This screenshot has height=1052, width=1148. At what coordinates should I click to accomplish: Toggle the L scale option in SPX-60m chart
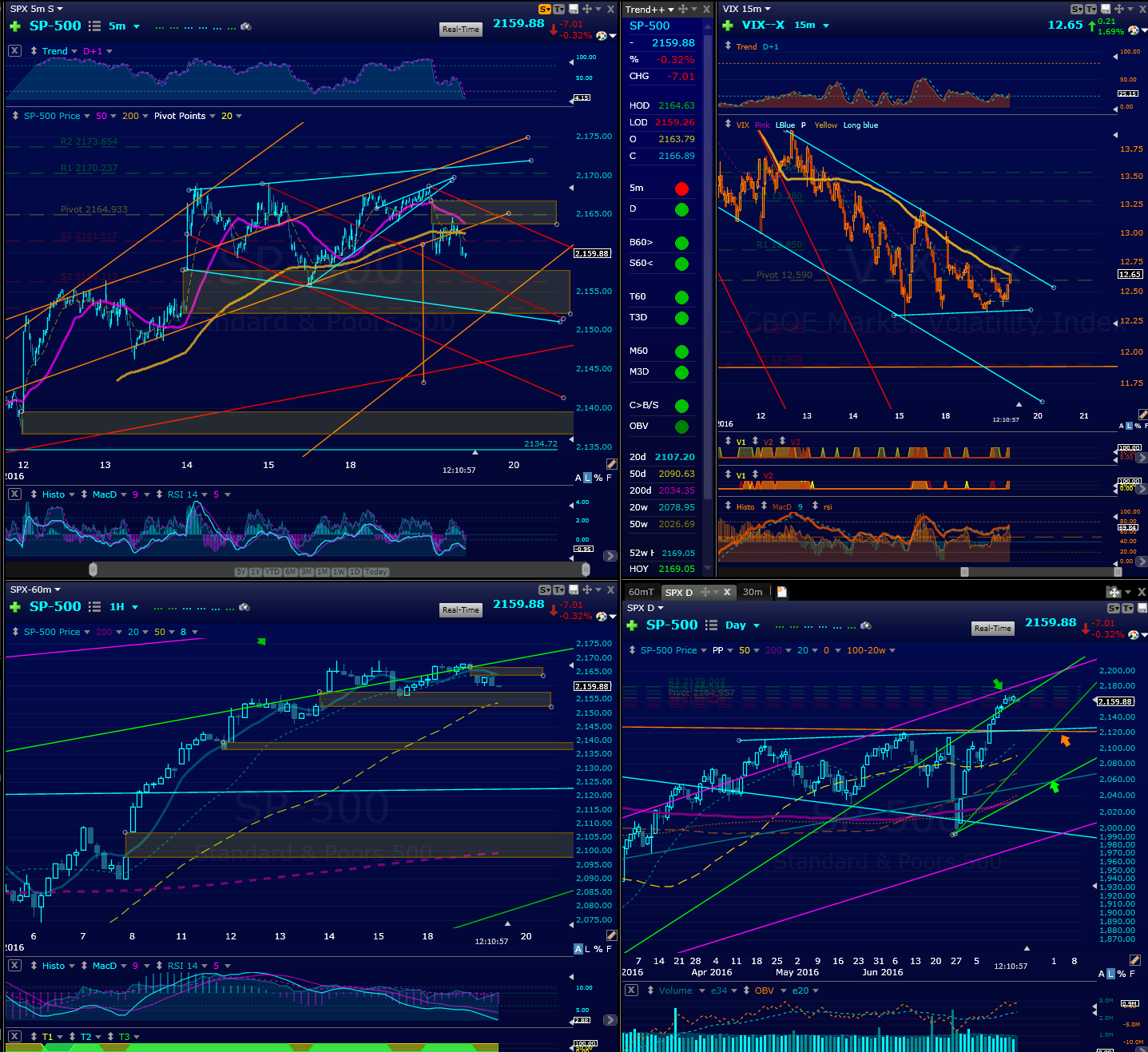click(588, 949)
